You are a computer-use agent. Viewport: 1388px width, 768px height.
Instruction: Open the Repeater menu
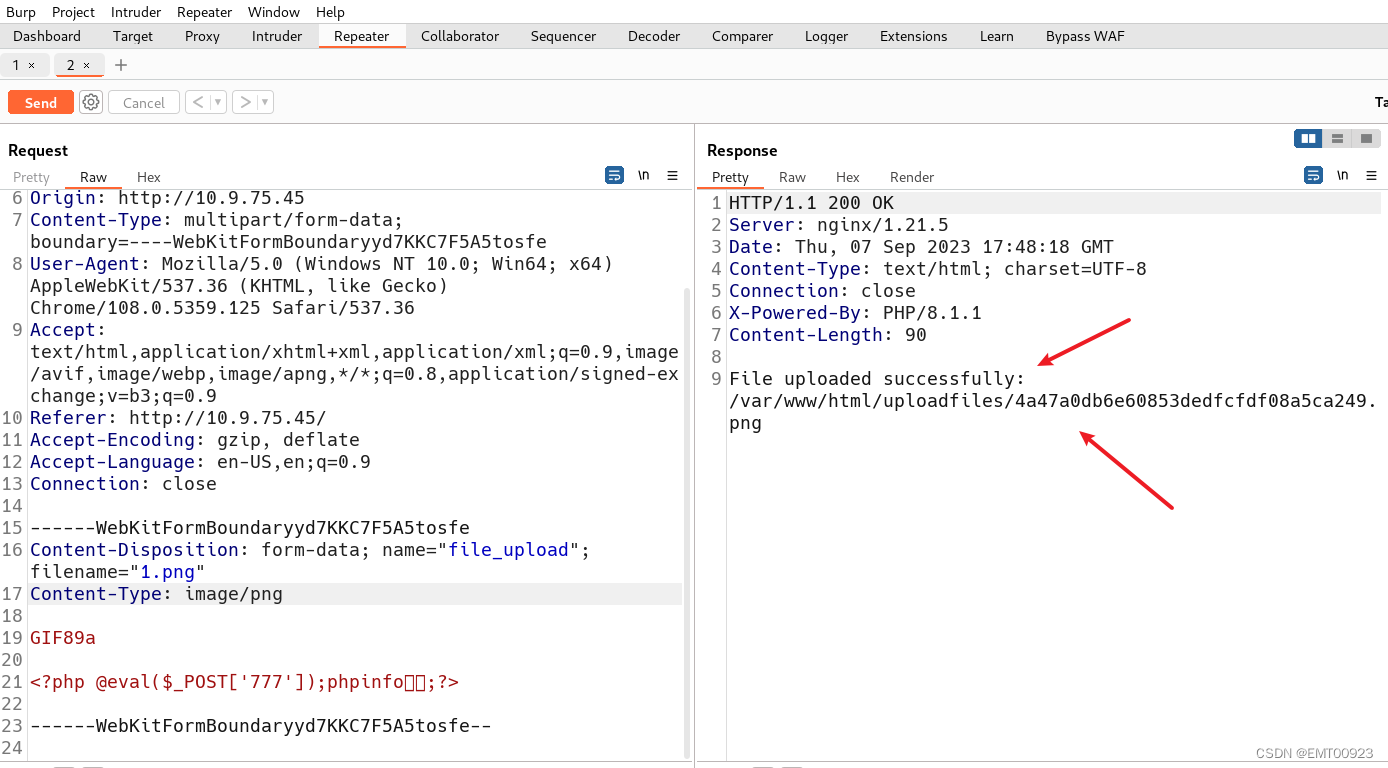click(204, 12)
